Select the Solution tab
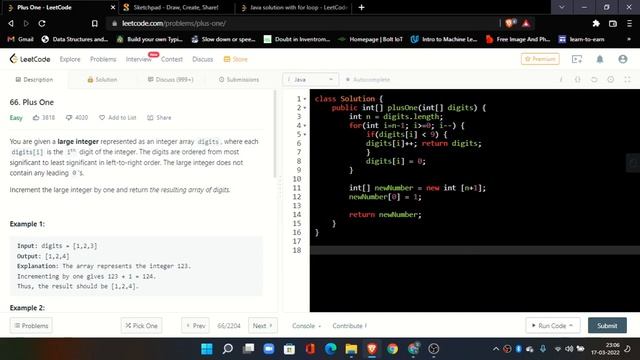This screenshot has width=640, height=360. click(x=102, y=80)
